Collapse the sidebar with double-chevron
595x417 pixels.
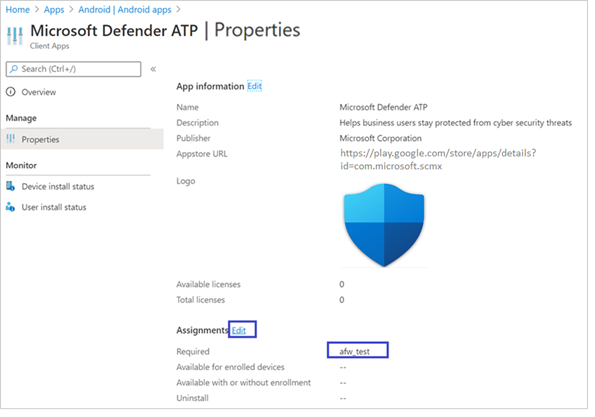pyautogui.click(x=153, y=69)
